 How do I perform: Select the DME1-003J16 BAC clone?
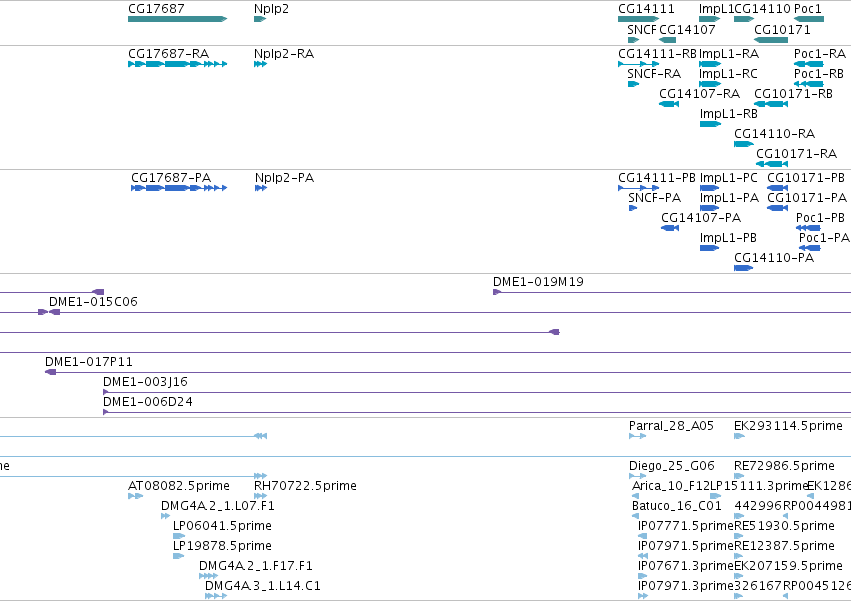coord(477,393)
